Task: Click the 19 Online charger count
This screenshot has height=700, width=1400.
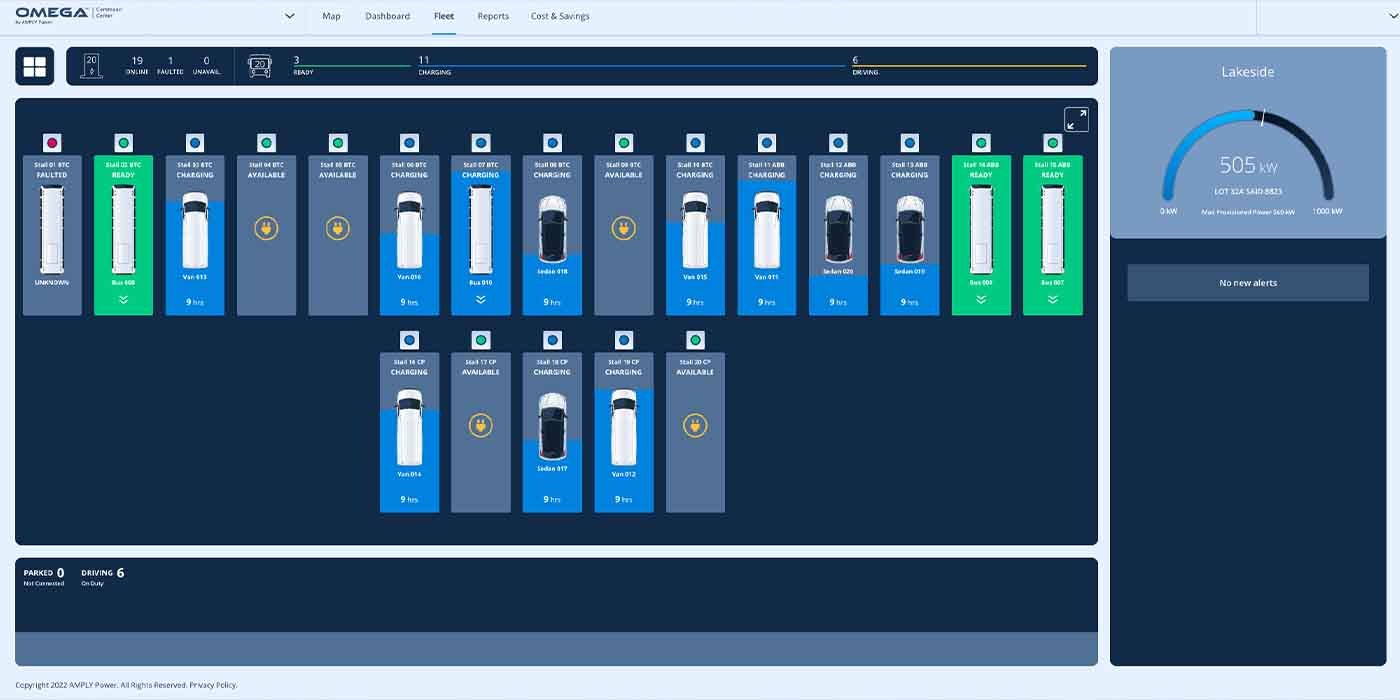Action: coord(137,66)
